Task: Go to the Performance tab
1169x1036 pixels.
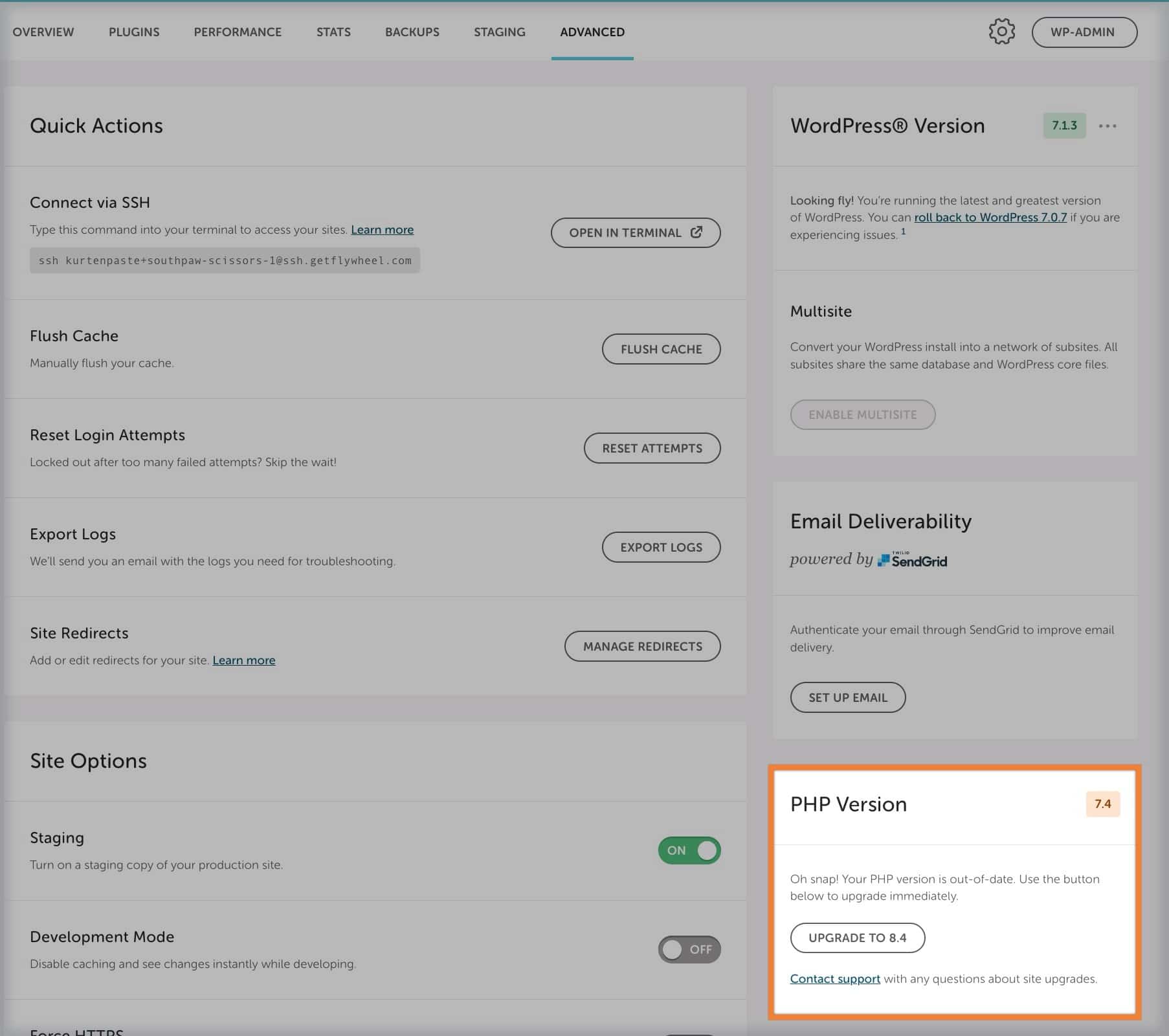Action: (x=238, y=32)
